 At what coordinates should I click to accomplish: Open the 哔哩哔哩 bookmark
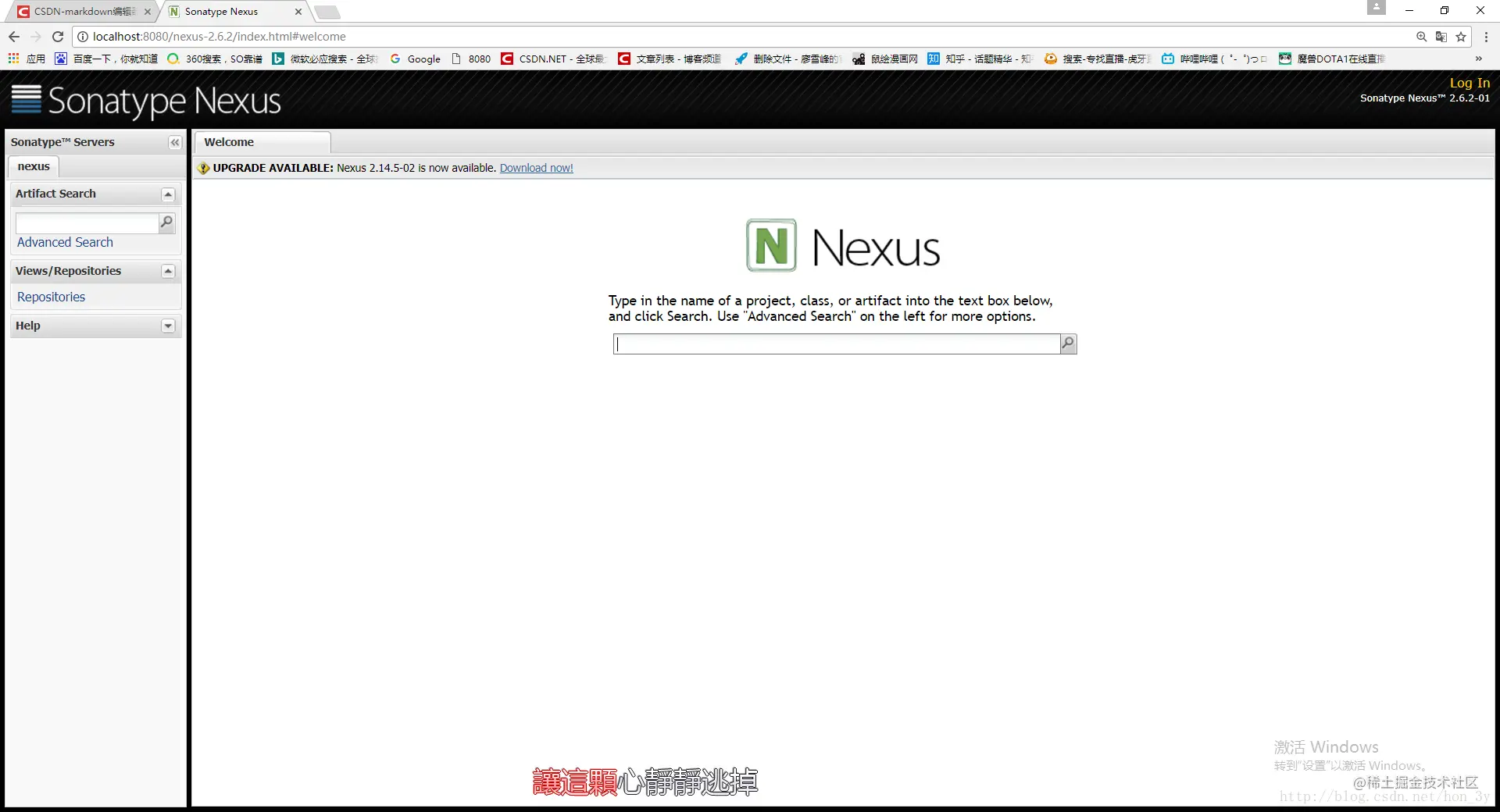pos(1215,59)
